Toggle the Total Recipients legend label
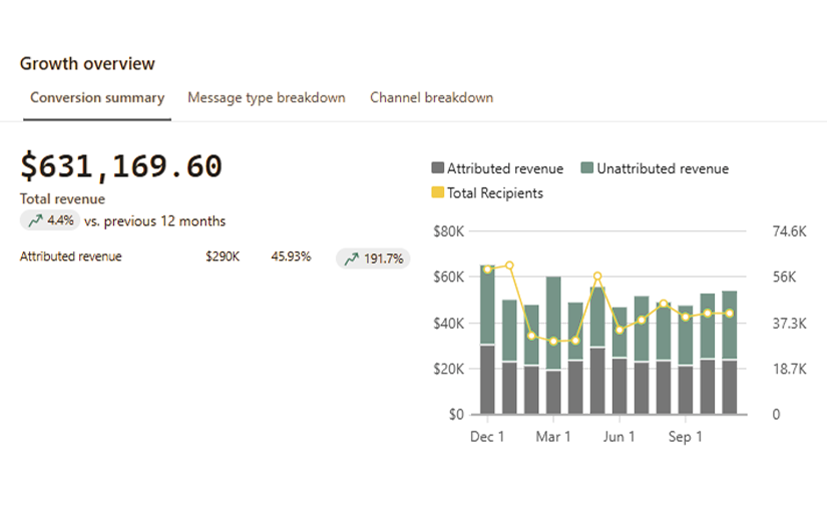This screenshot has height=509, width=827. [495, 193]
